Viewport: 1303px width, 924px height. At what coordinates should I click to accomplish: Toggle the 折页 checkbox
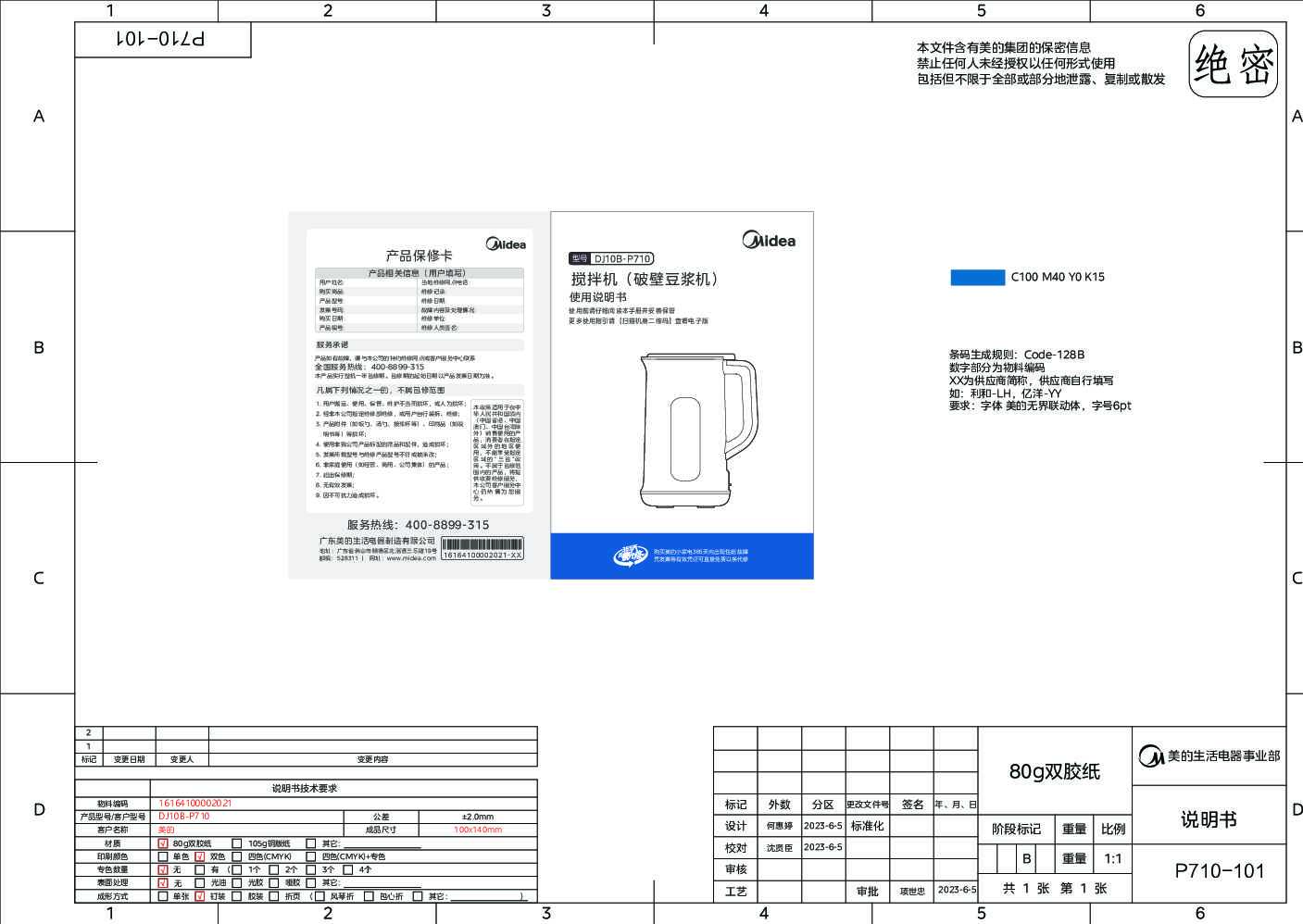point(274,896)
